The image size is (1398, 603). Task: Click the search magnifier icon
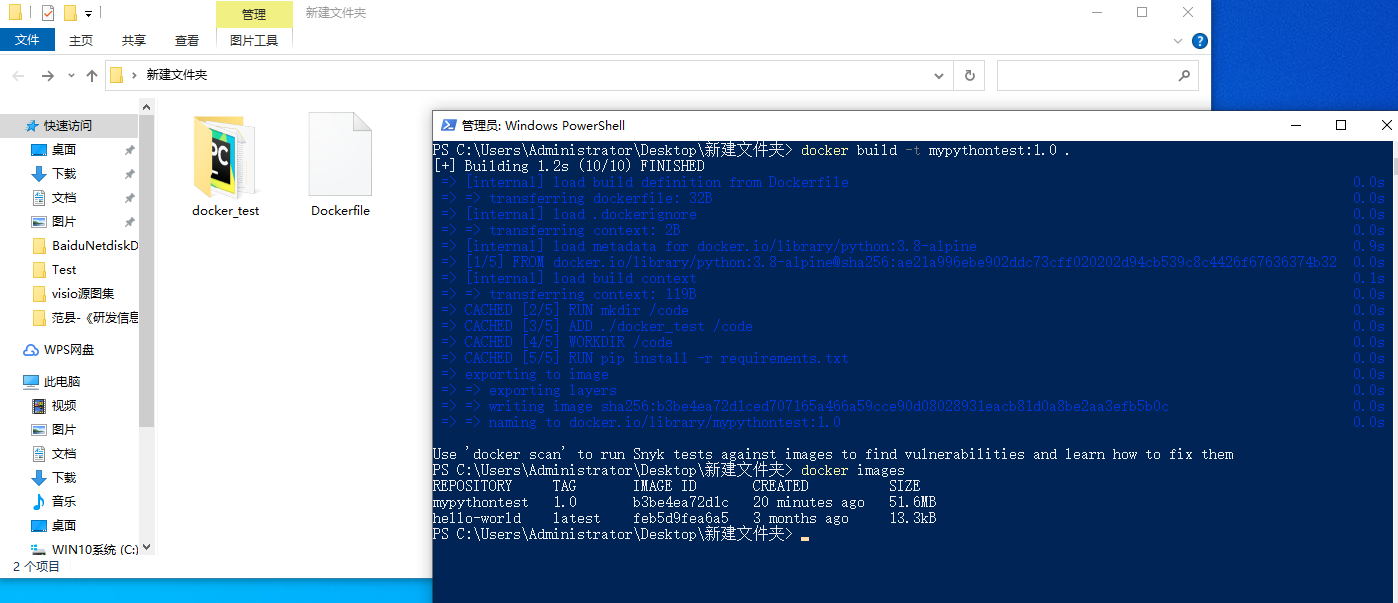(1185, 75)
